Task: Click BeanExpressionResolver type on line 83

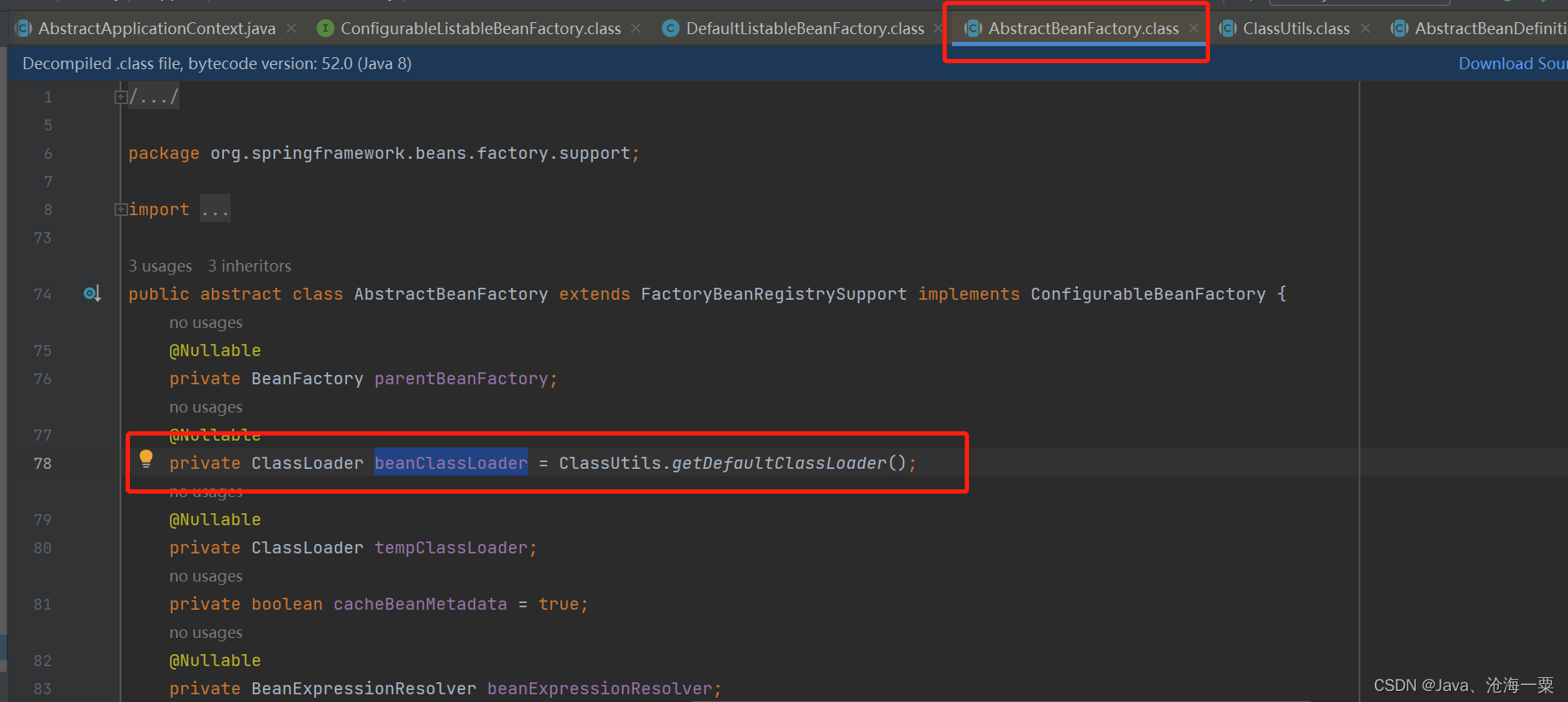Action: click(x=364, y=688)
